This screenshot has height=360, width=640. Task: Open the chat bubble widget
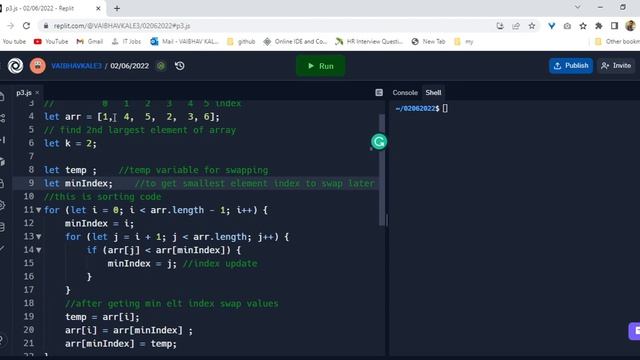pyautogui.click(x=634, y=331)
